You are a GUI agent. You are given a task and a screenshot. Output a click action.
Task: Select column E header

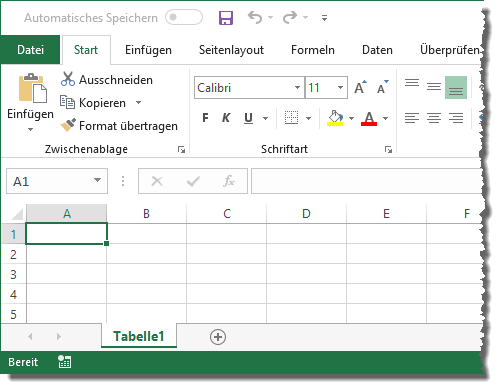click(386, 214)
